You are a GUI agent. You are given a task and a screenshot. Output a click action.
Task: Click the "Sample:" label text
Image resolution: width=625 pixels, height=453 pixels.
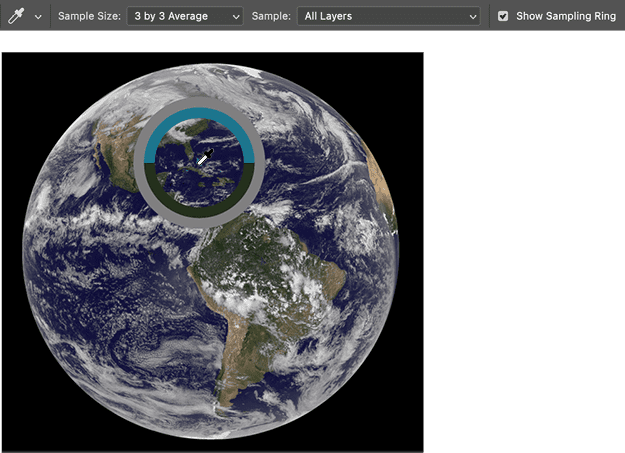coord(271,17)
